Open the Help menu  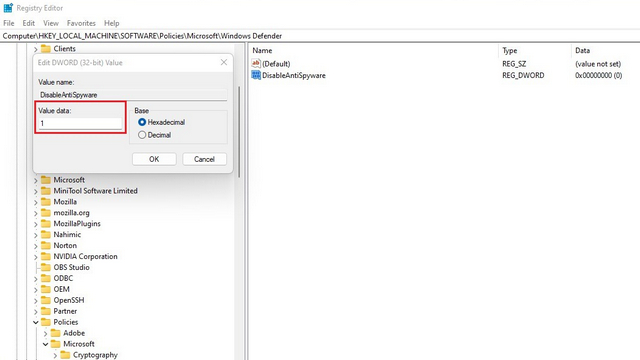(111, 23)
